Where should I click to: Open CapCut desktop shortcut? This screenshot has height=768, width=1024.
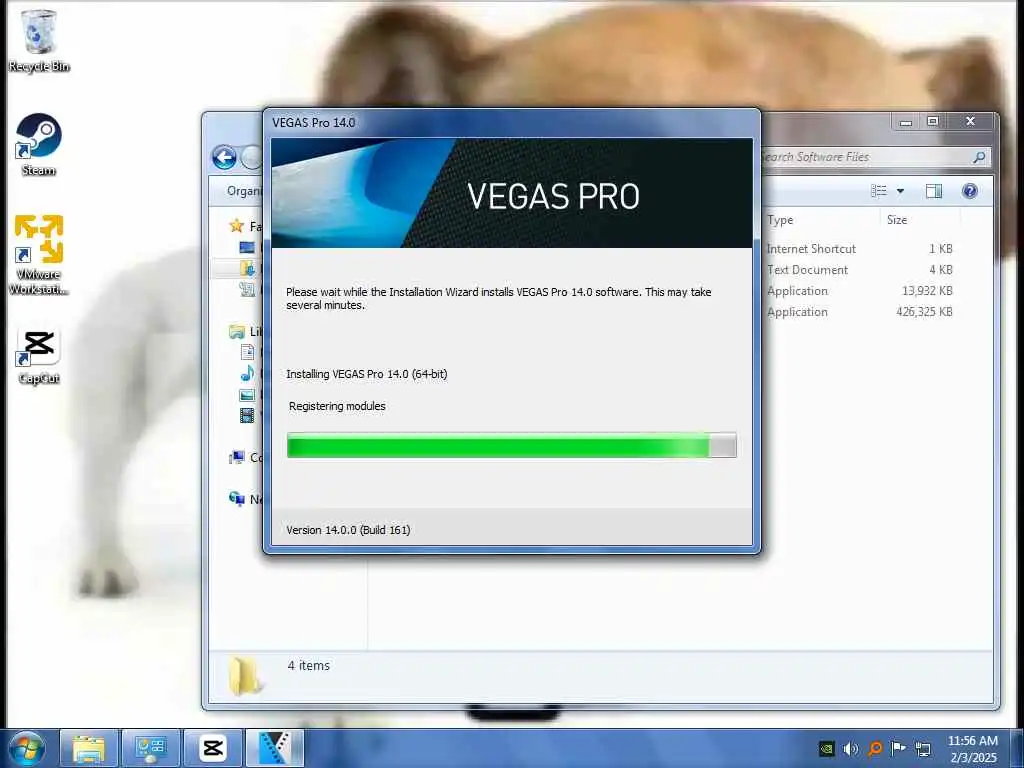[x=38, y=357]
